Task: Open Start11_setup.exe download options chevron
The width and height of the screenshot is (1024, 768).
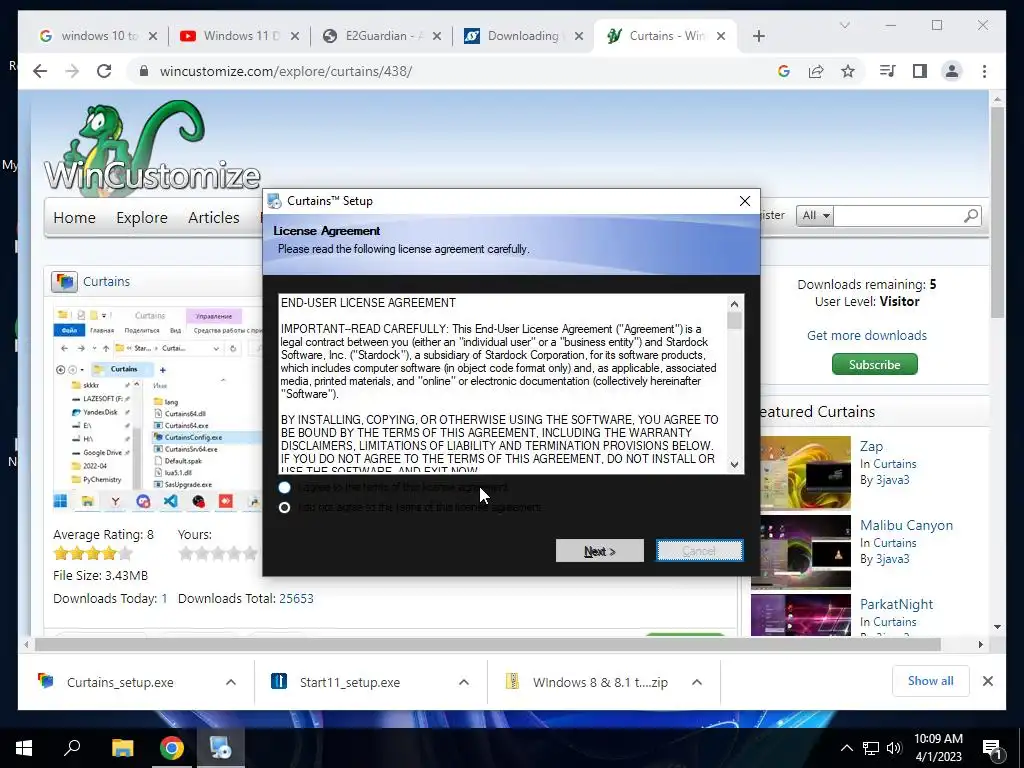Action: 464,682
